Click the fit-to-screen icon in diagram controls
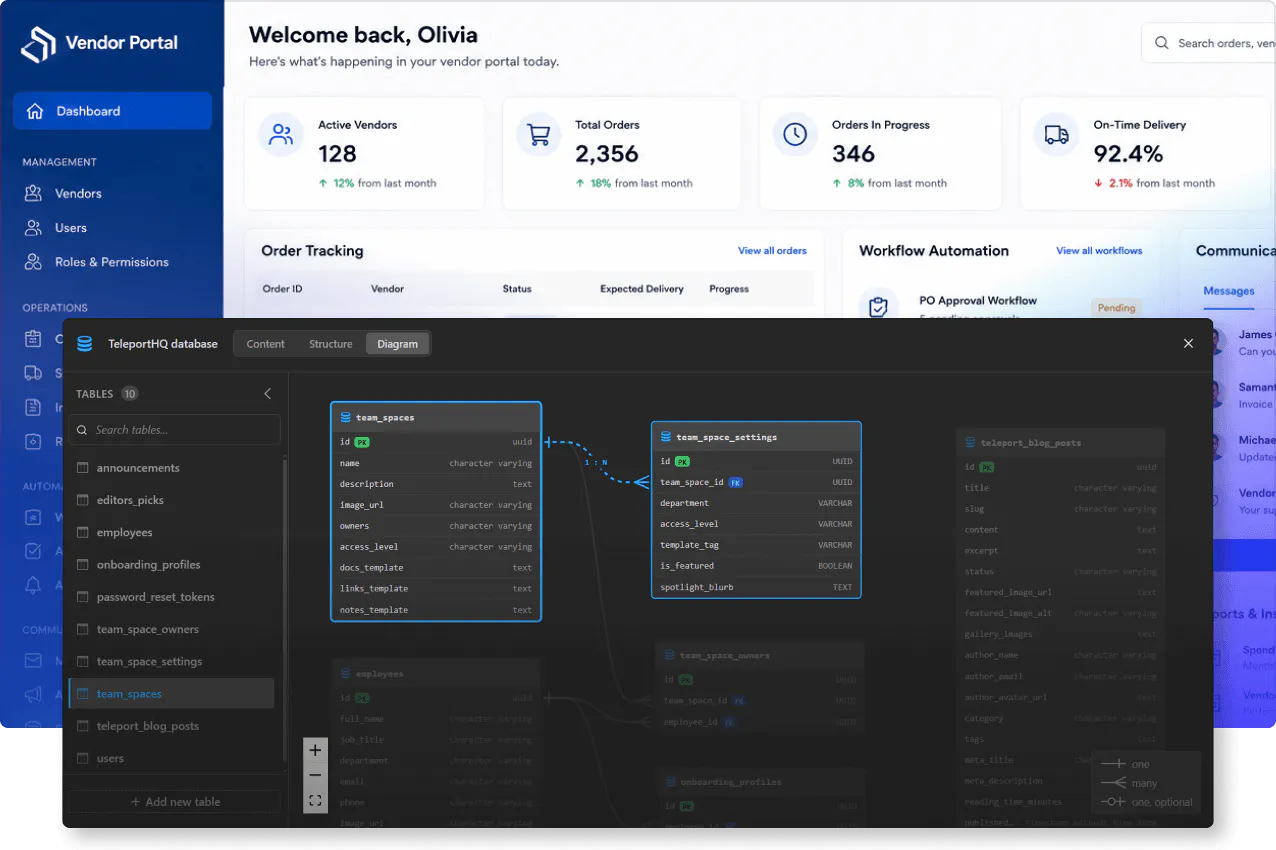 click(315, 800)
